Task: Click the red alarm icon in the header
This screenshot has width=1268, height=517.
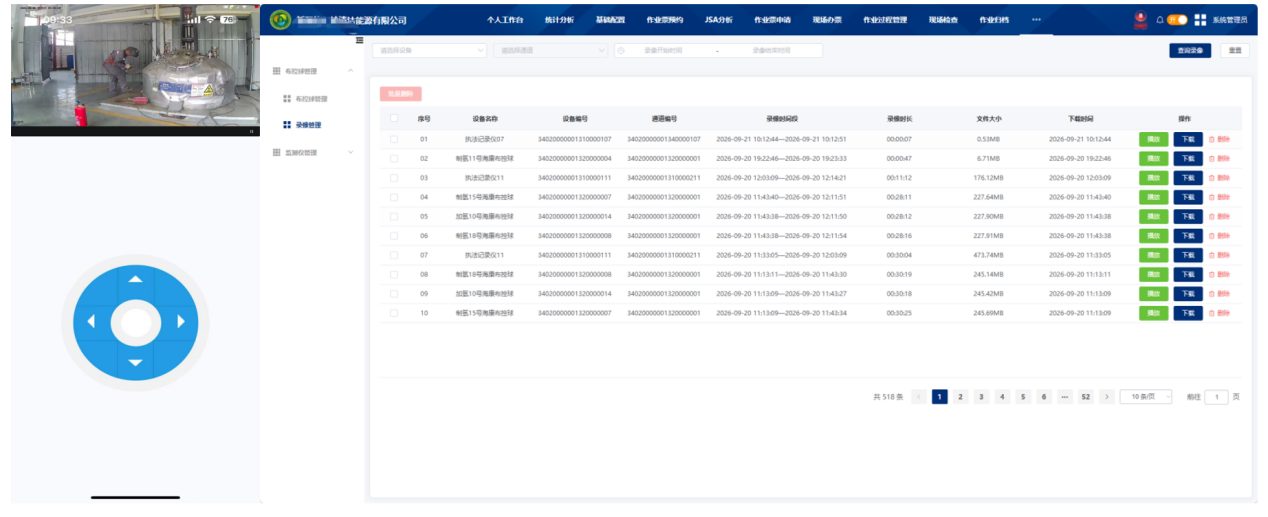Action: point(1141,20)
